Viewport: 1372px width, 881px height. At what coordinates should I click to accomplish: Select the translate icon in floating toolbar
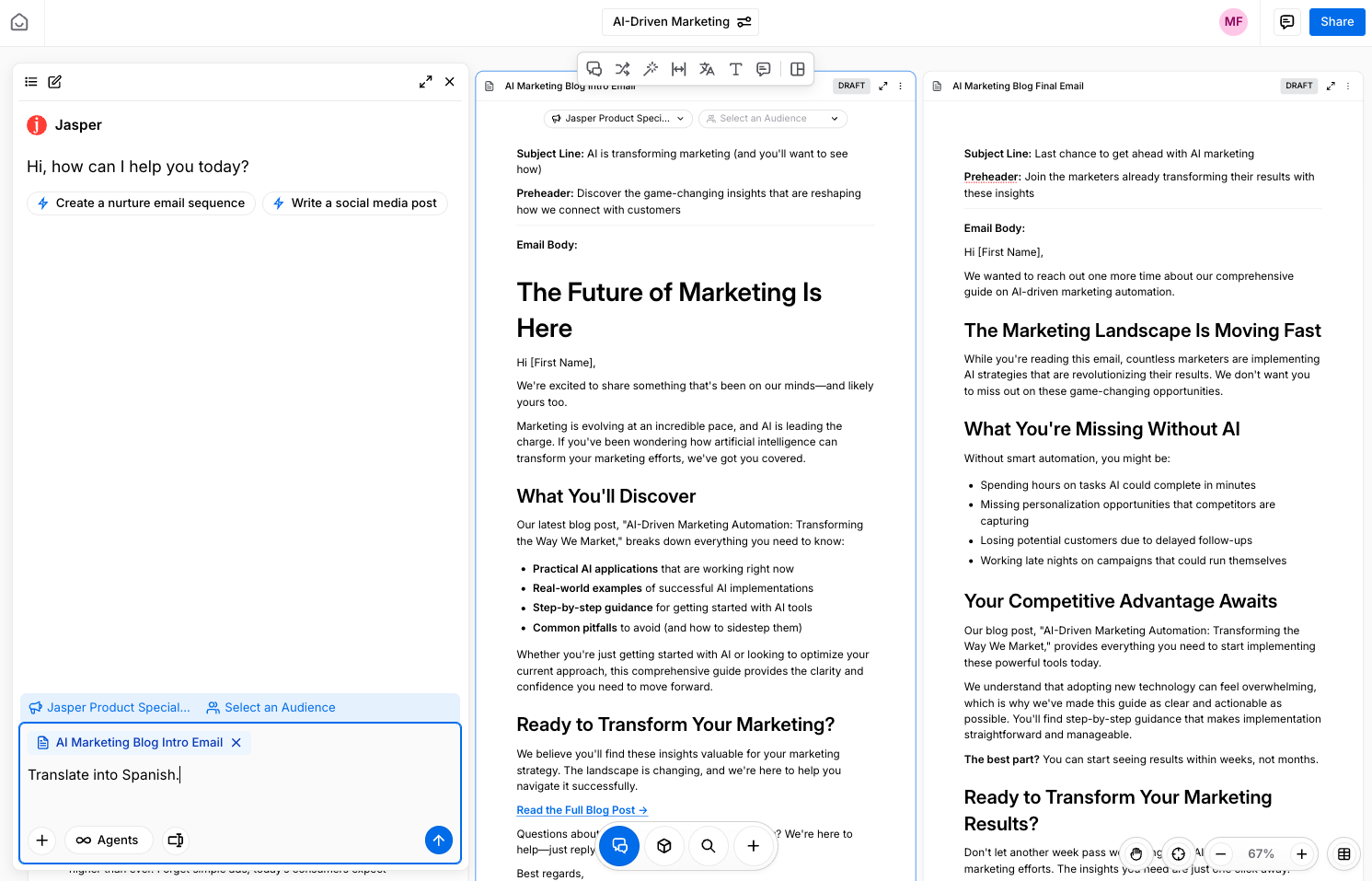(707, 69)
